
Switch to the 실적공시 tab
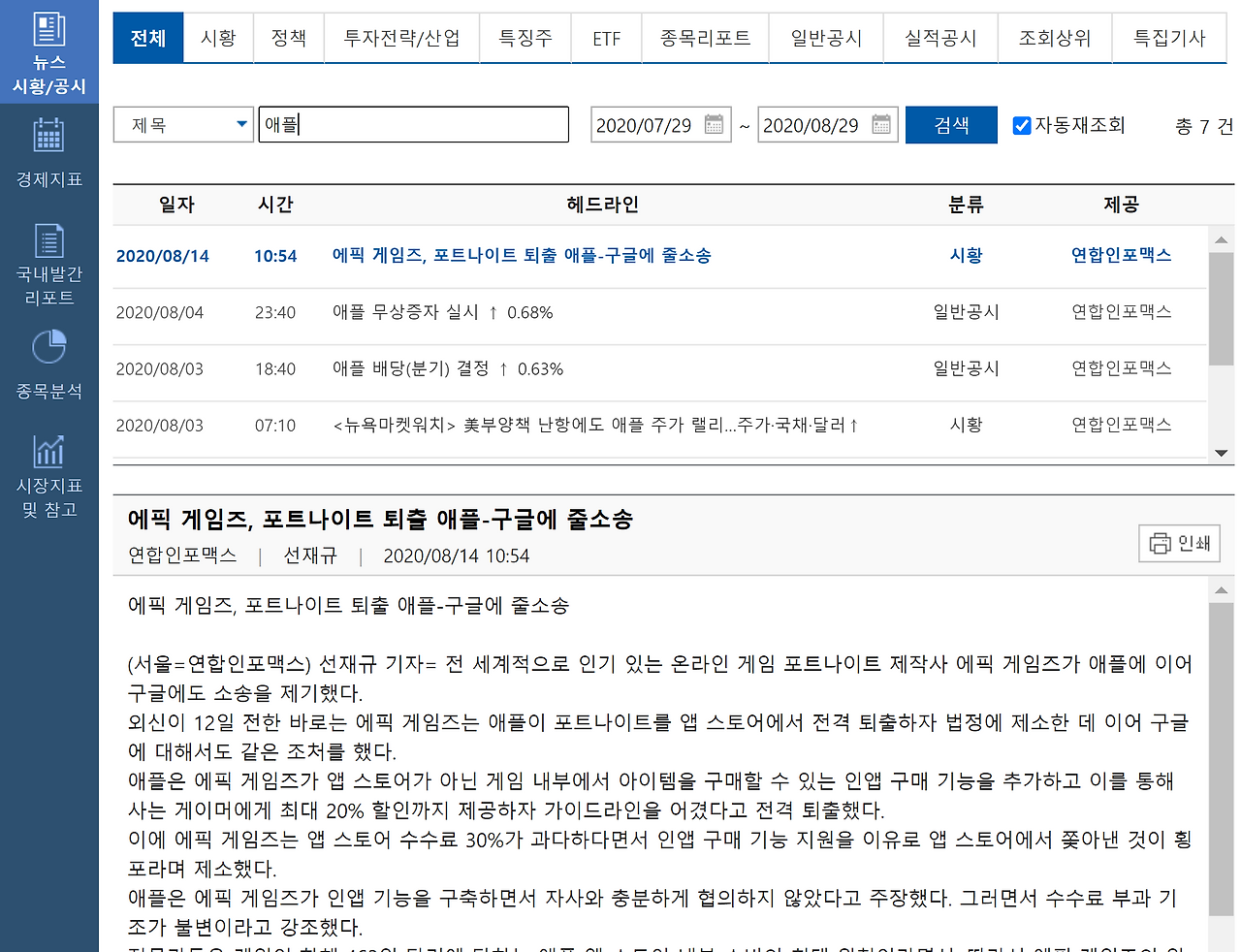(940, 38)
